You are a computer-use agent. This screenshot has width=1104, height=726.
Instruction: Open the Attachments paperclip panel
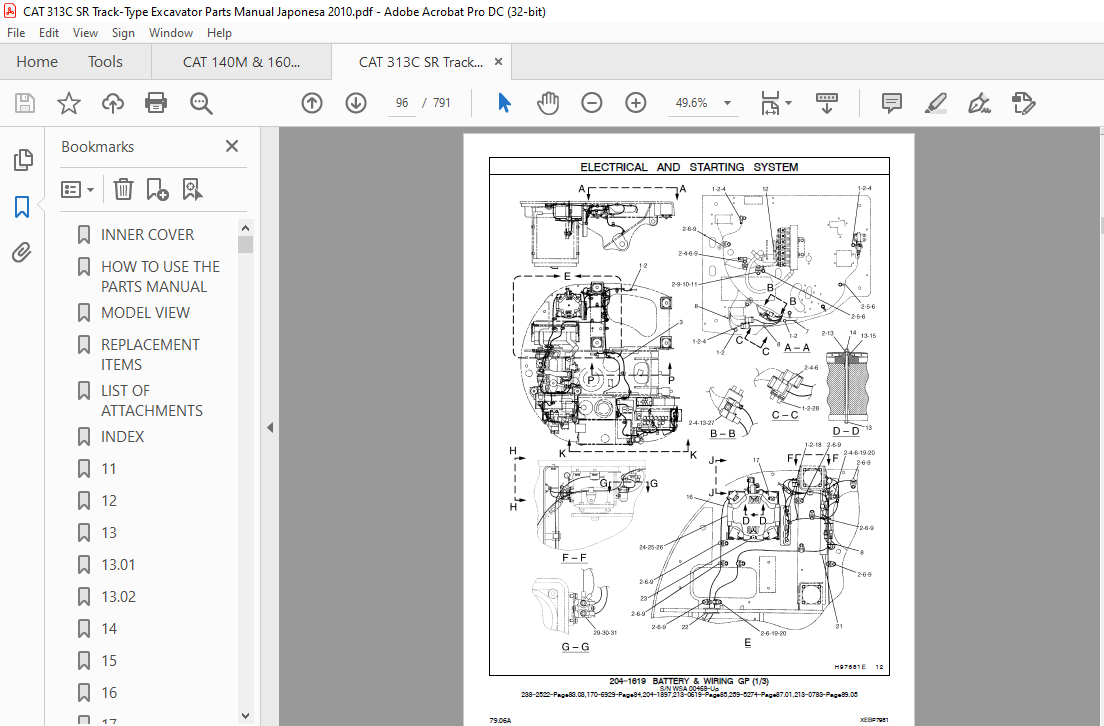[x=22, y=252]
